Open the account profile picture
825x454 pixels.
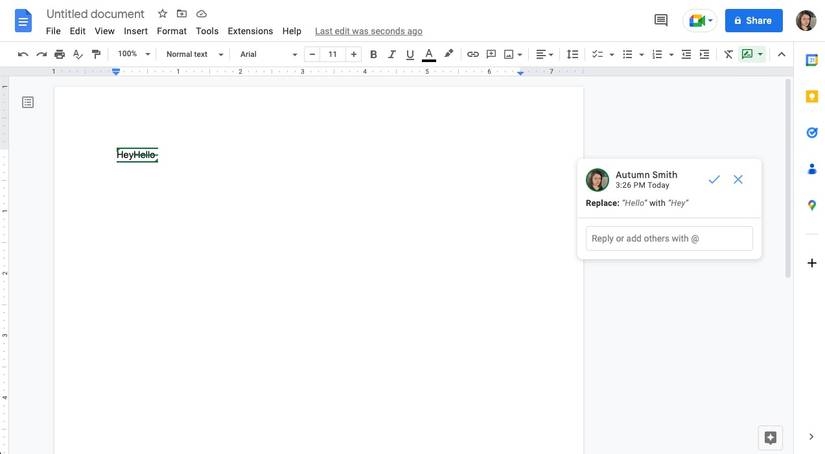coord(806,21)
